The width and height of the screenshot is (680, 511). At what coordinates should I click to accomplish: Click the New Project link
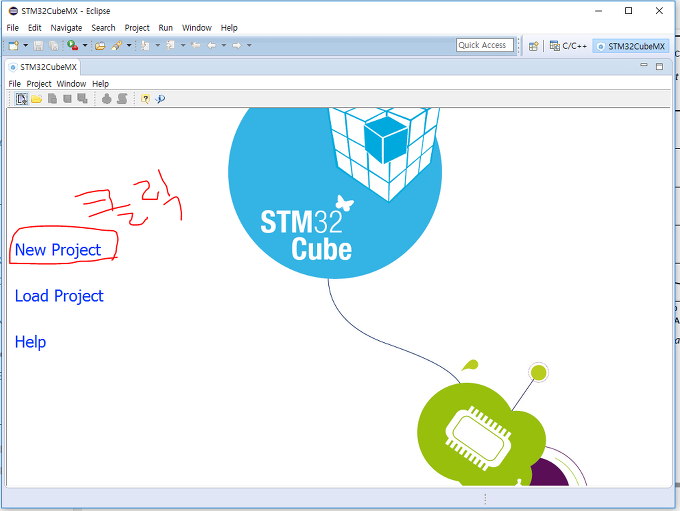(58, 250)
